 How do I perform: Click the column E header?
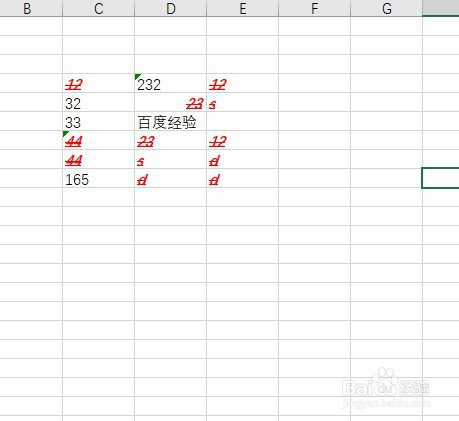click(242, 8)
